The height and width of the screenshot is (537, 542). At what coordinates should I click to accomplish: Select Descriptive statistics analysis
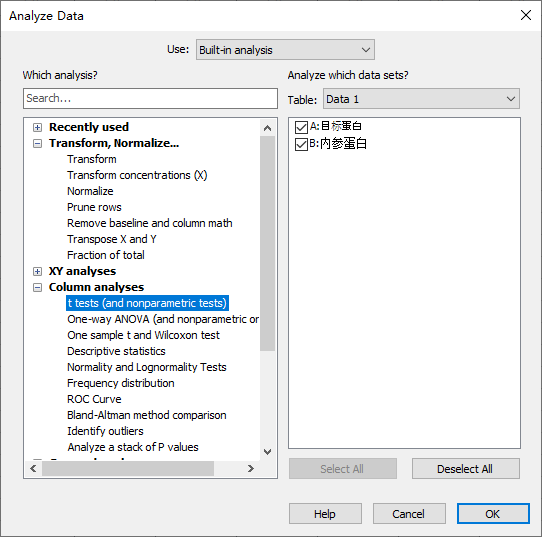click(116, 351)
